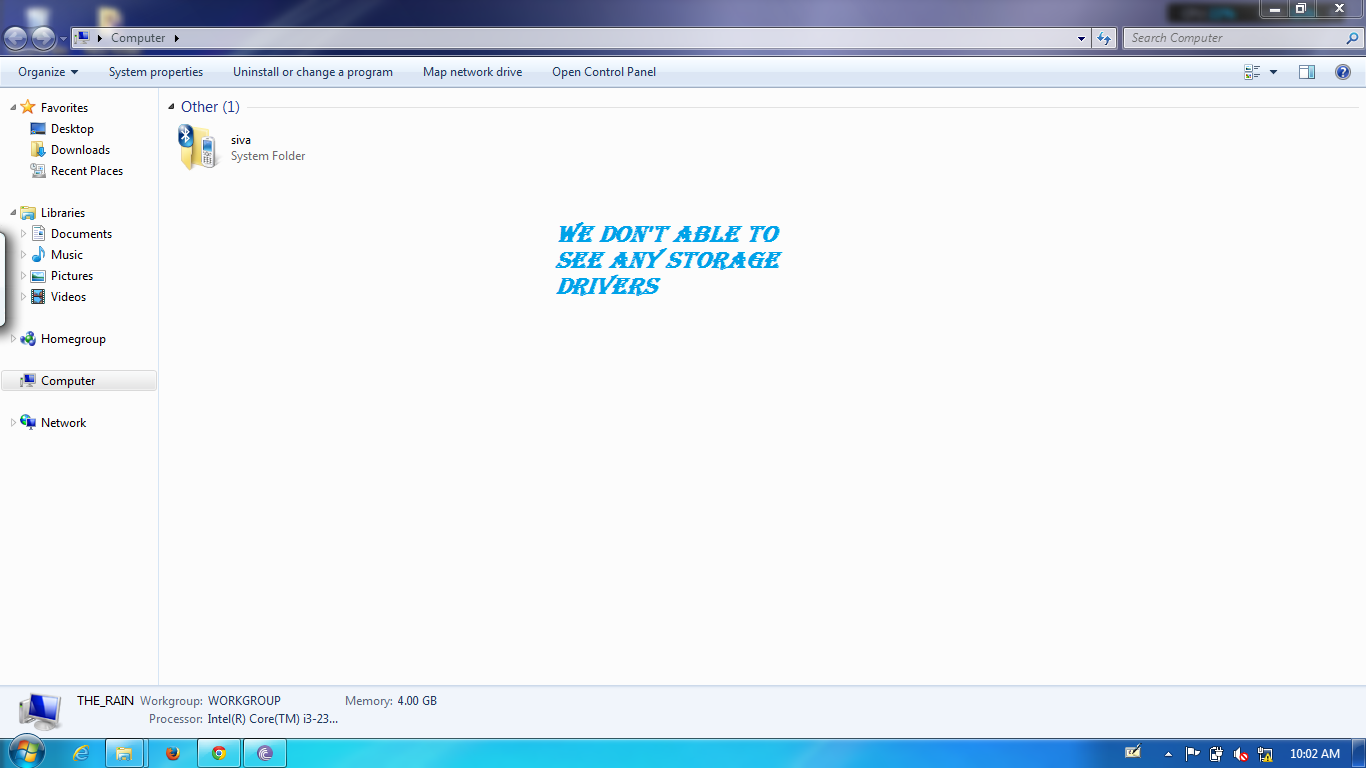Collapse the Other (1) group header arrow
This screenshot has width=1366, height=768.
pos(171,107)
